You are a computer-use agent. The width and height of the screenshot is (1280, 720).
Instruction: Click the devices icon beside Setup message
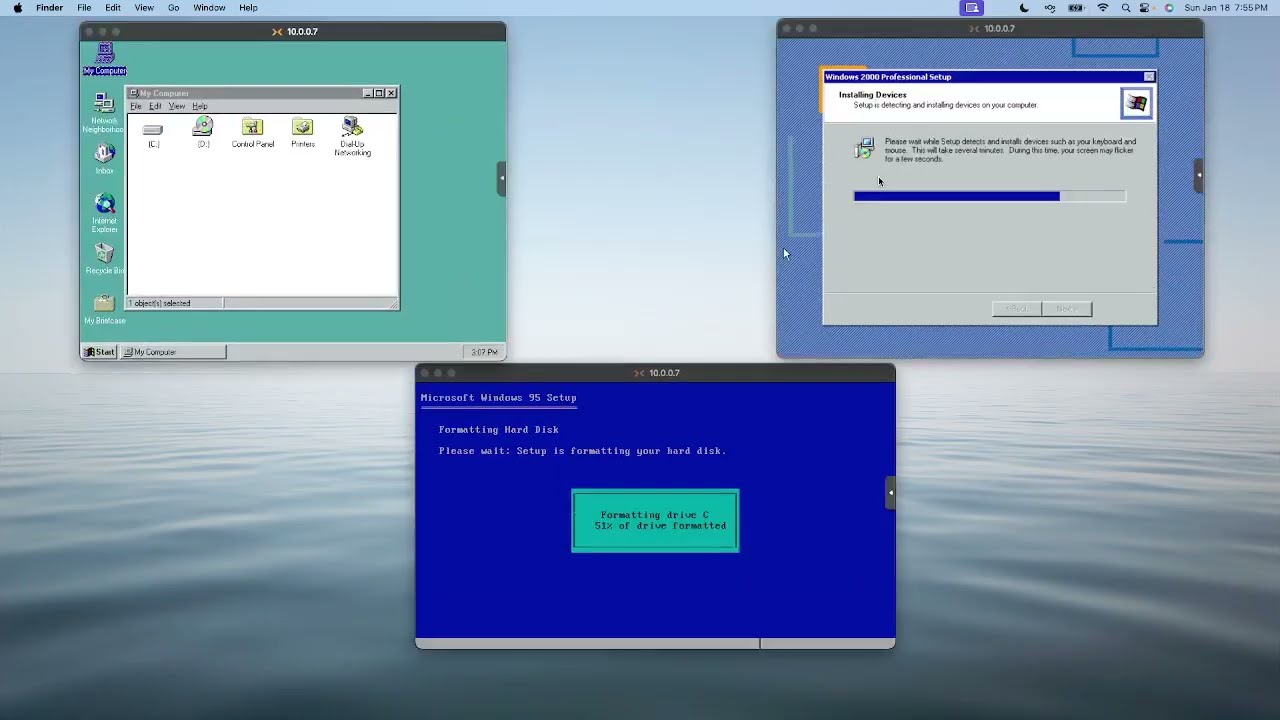(x=864, y=149)
